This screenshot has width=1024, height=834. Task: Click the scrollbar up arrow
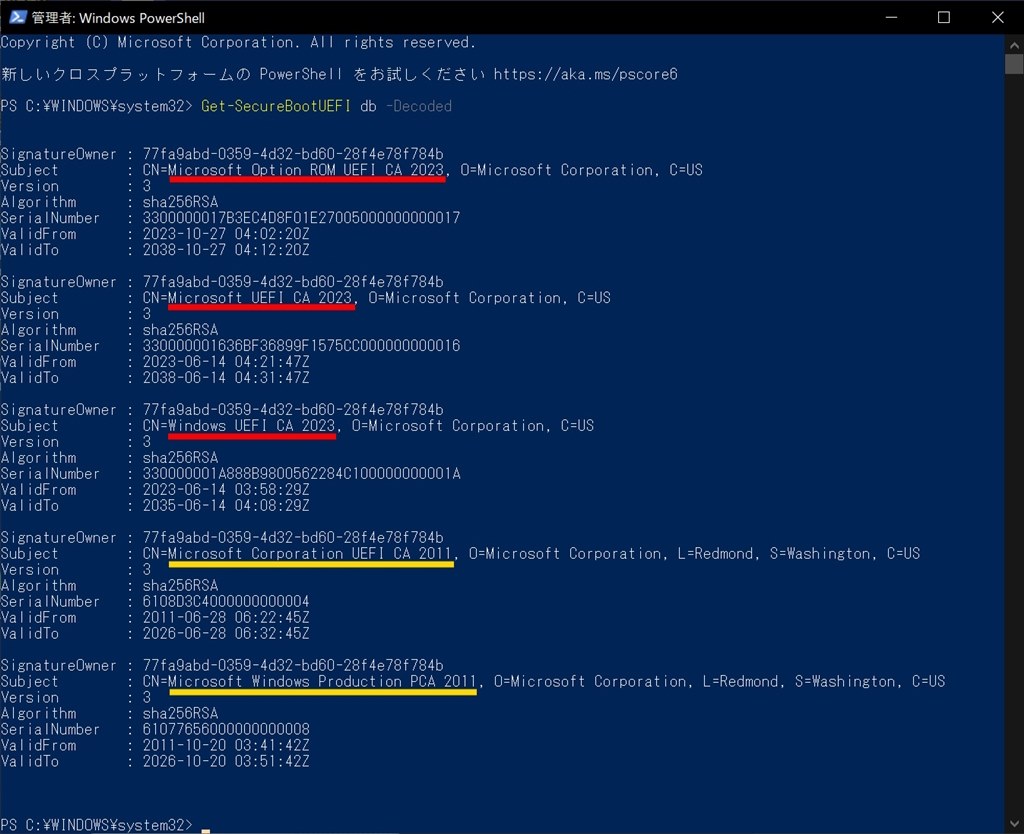1014,45
